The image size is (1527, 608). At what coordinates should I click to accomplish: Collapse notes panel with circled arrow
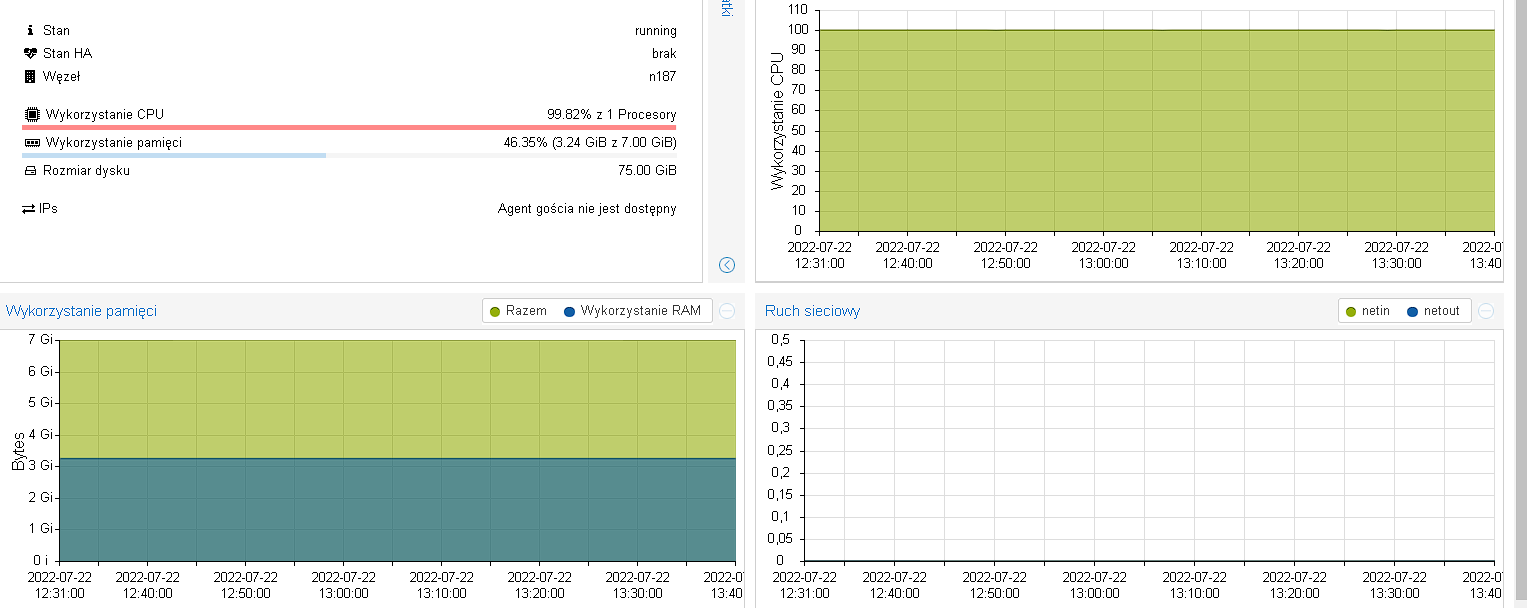point(727,265)
